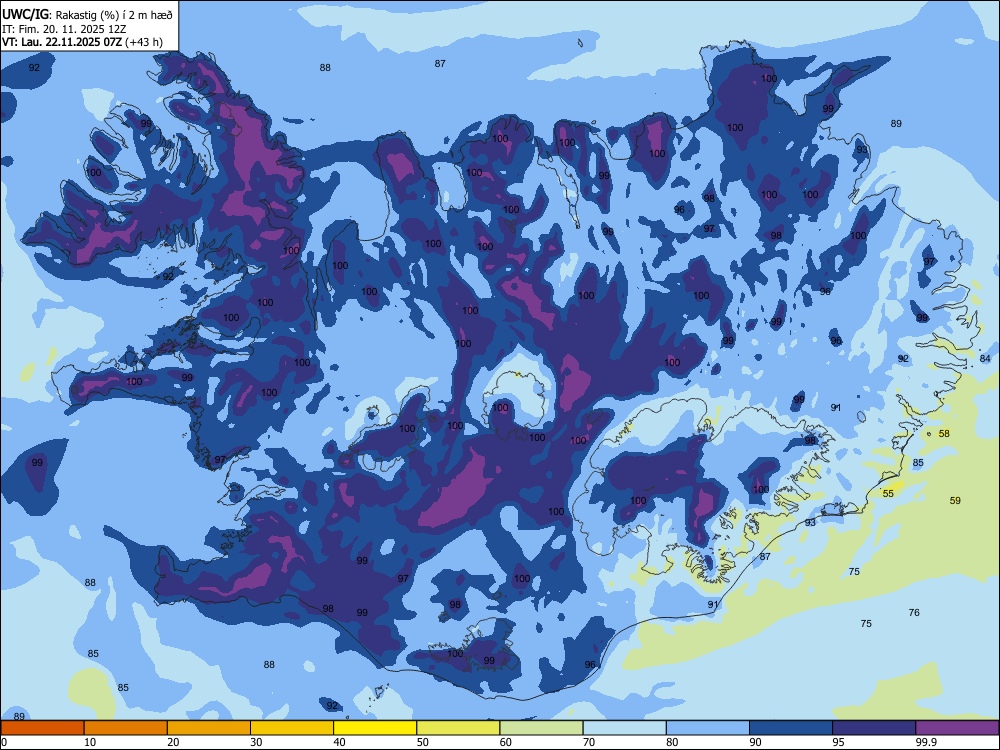Click the legend tick label '60'
The image size is (1000, 750).
click(x=506, y=742)
